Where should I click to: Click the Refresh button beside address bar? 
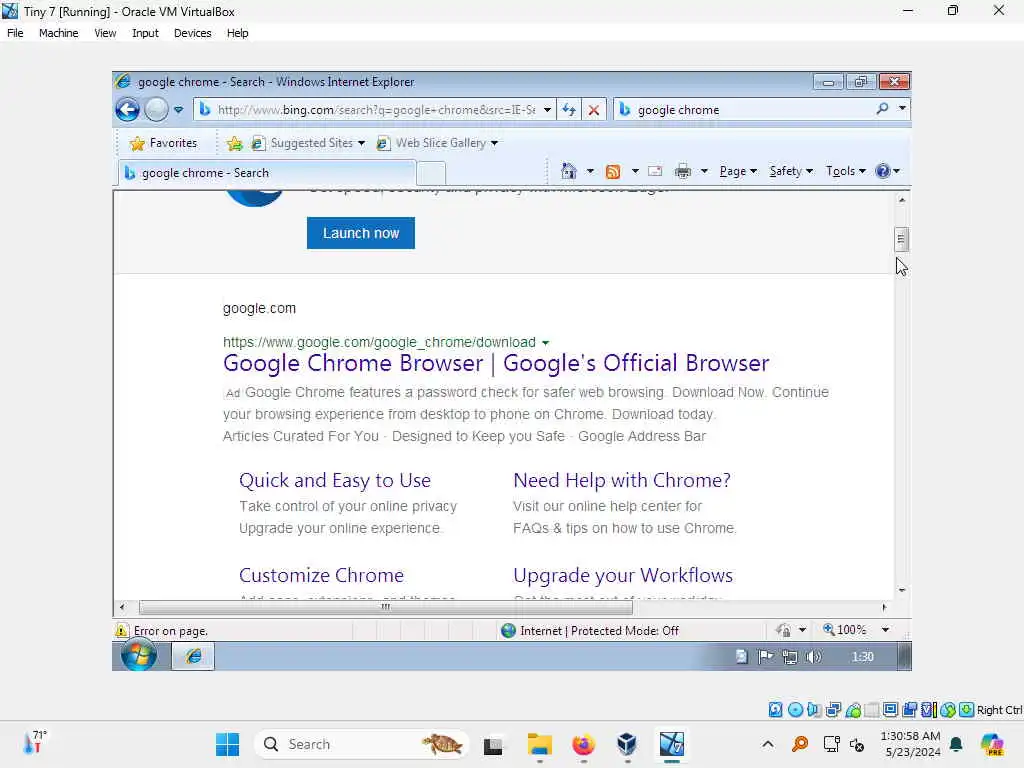tap(569, 110)
